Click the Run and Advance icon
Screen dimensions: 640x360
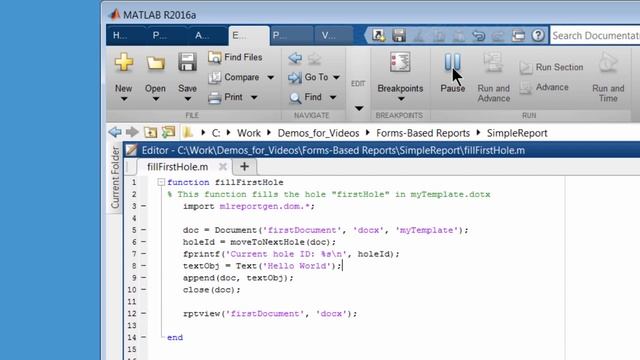point(493,63)
